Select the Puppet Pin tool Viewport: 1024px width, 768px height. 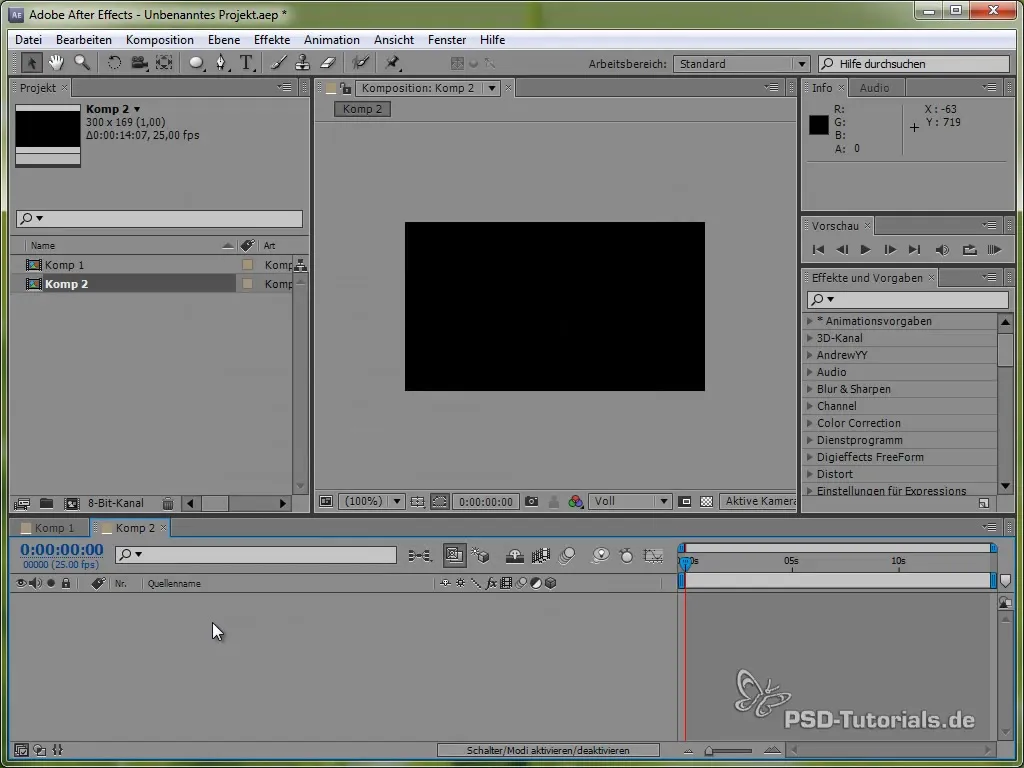coord(392,63)
